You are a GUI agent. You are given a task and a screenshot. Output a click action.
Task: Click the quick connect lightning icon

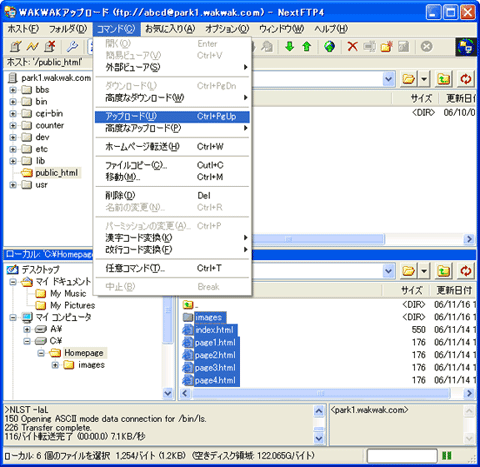(x=32, y=47)
